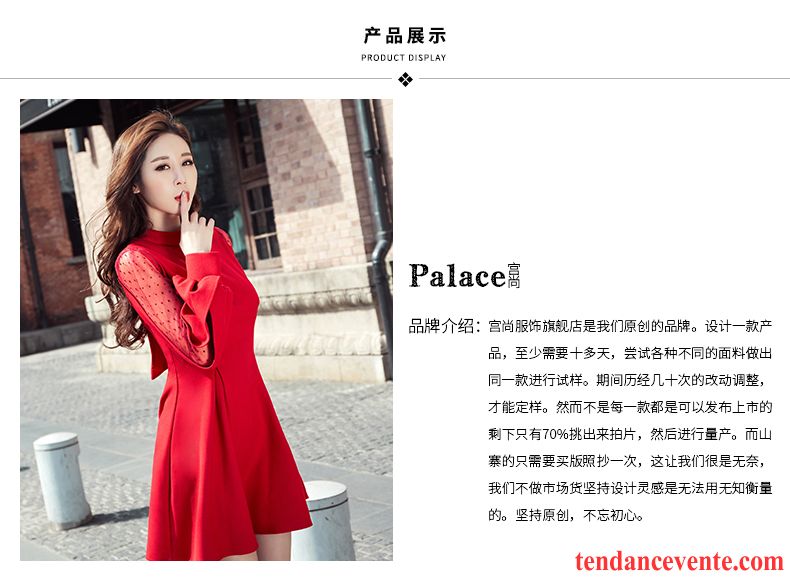Click the 产品展示 section heading
790x578 pixels.
coord(405,36)
